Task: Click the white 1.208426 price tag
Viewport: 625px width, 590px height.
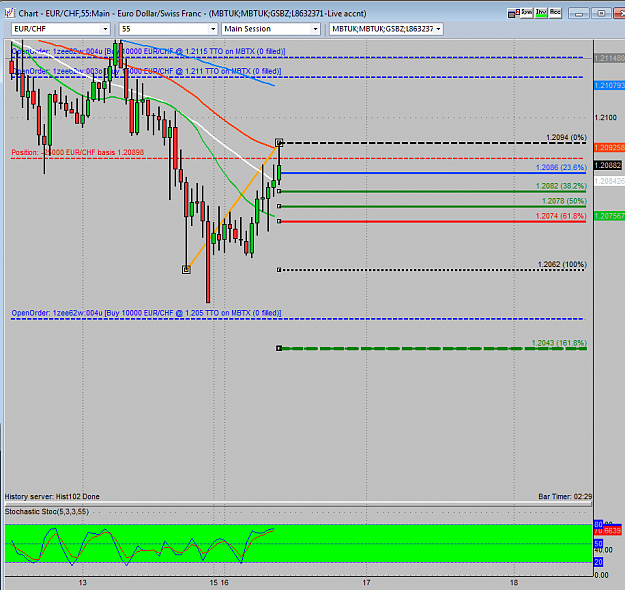Action: [609, 181]
